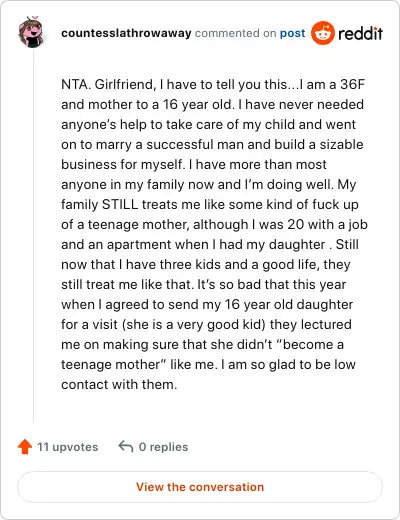Click the phrase 'teenage mother' in quotes
Viewport: 400px width, 520px height.
pyautogui.click(x=111, y=364)
